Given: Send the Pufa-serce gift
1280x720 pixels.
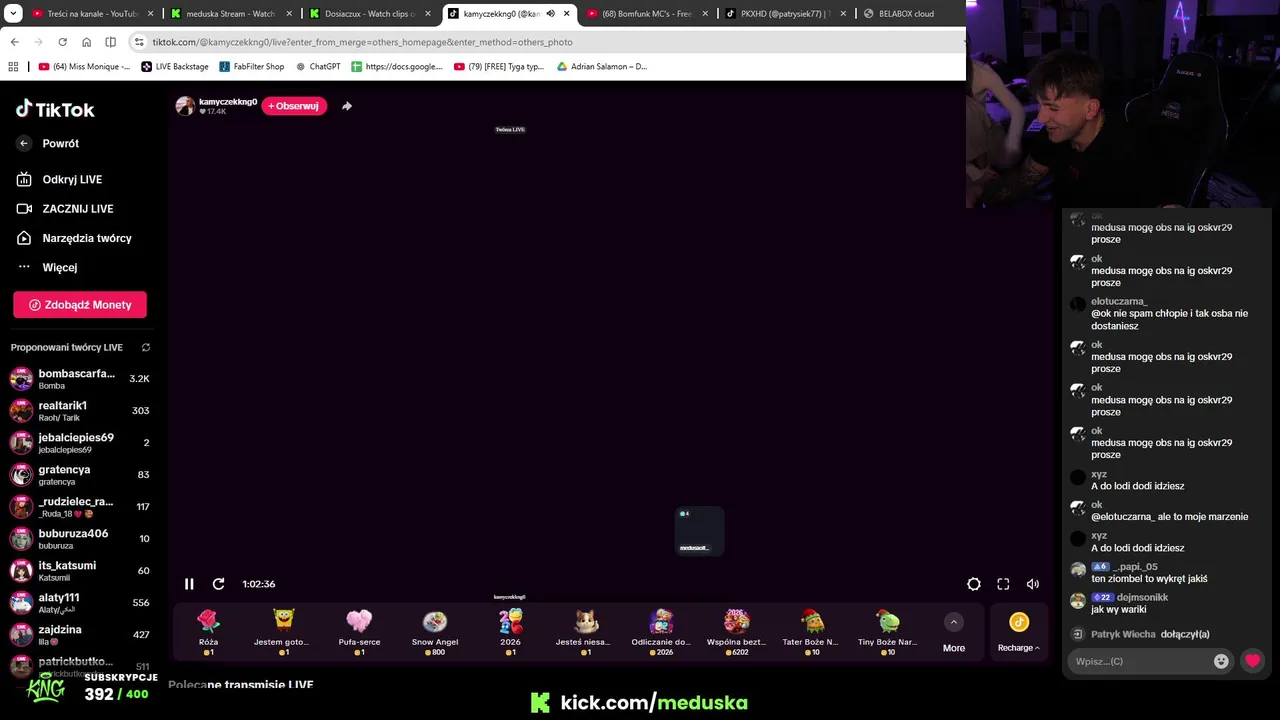Looking at the screenshot, I should coord(359,632).
